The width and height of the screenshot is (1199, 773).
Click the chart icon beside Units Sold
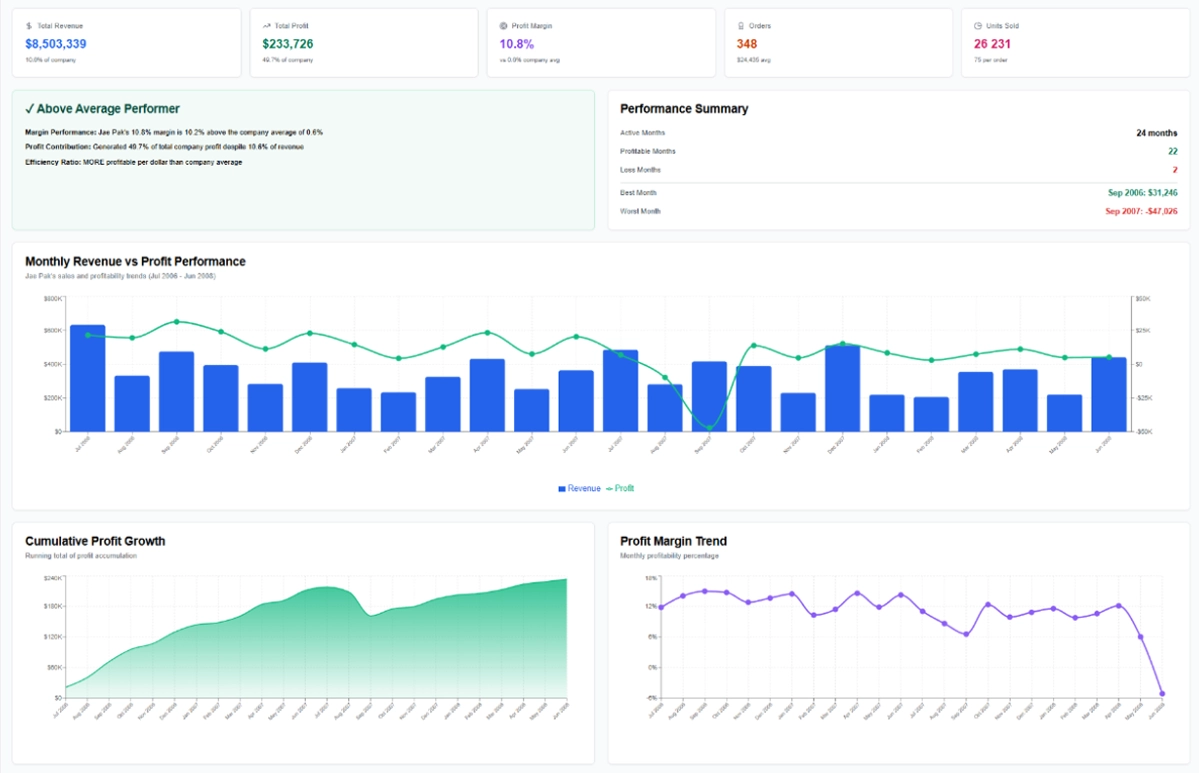pos(977,26)
